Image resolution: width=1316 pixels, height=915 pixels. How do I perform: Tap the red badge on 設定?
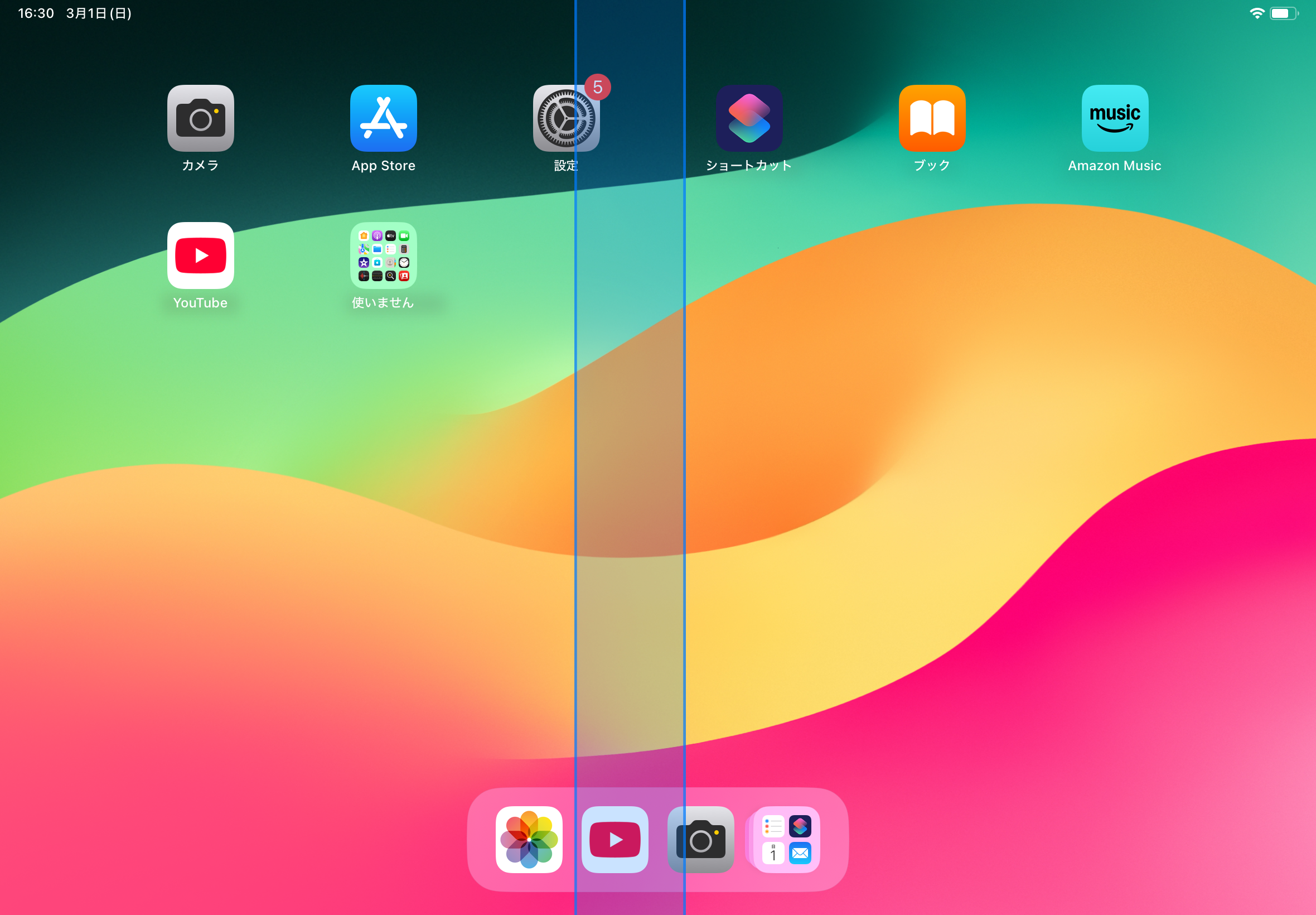[598, 87]
